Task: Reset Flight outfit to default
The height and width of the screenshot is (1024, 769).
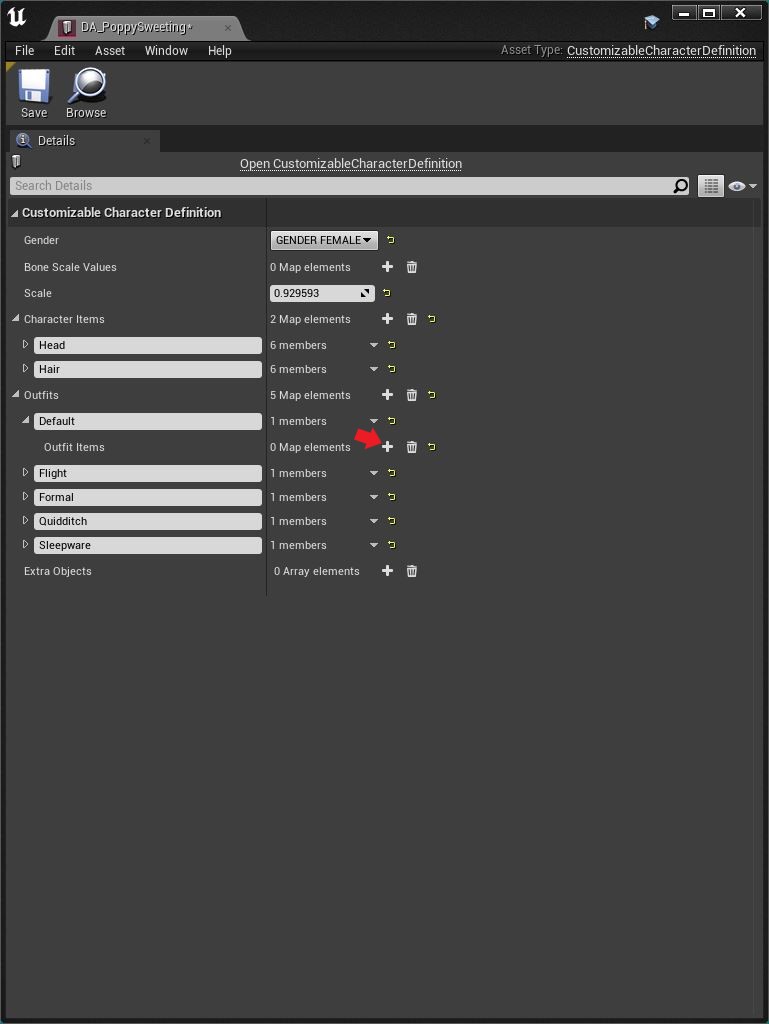Action: pos(392,472)
